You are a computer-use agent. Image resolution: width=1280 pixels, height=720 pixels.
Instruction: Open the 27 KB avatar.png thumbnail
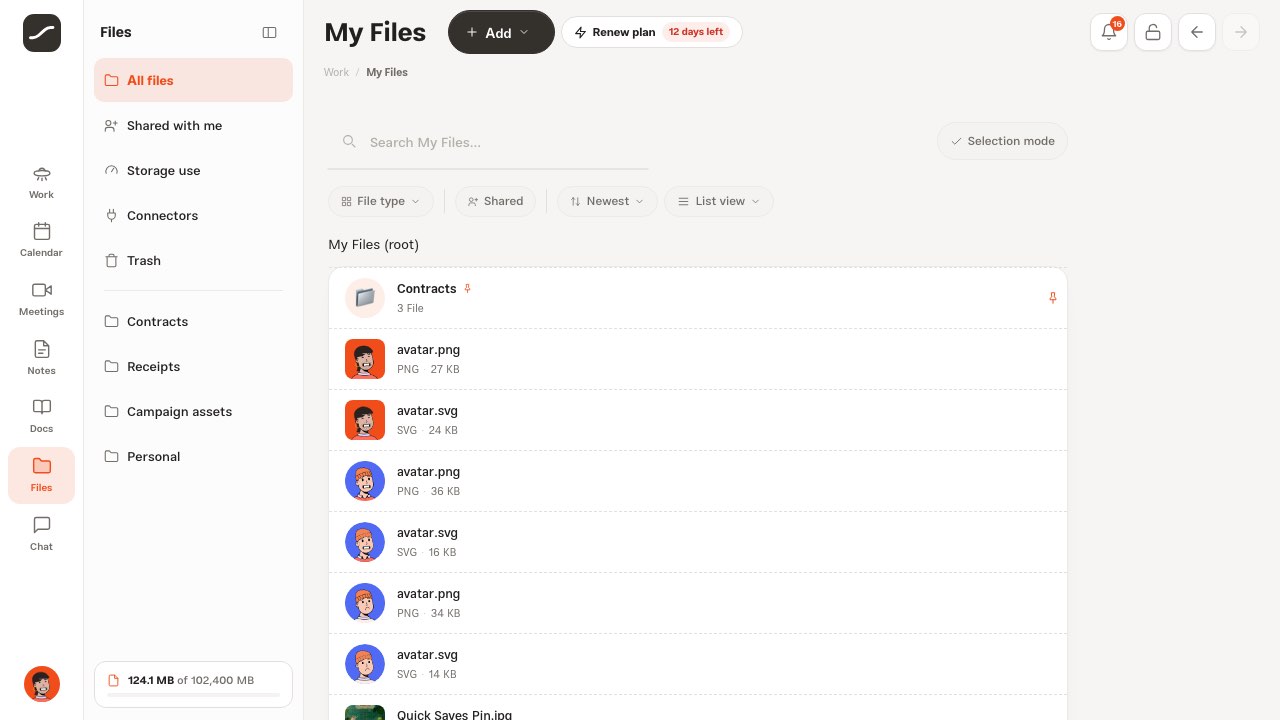point(365,359)
